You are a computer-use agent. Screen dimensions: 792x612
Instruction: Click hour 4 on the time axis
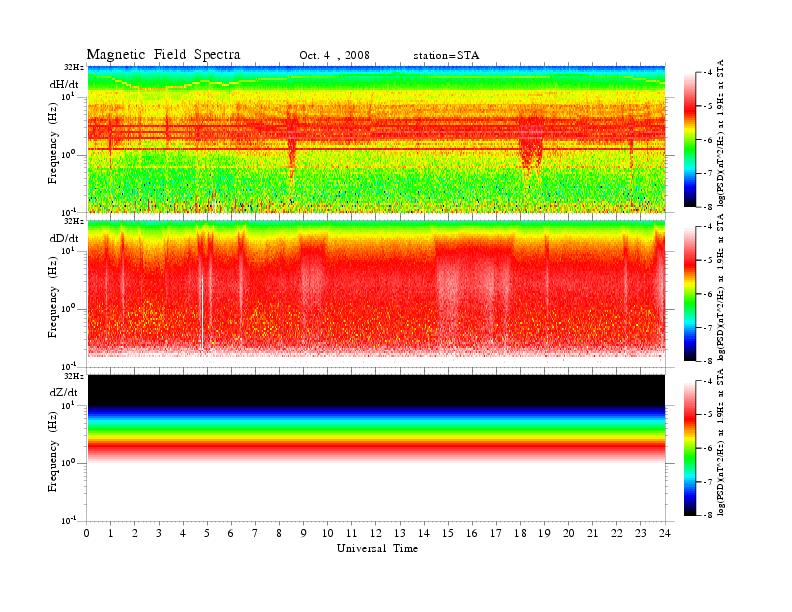tap(183, 533)
